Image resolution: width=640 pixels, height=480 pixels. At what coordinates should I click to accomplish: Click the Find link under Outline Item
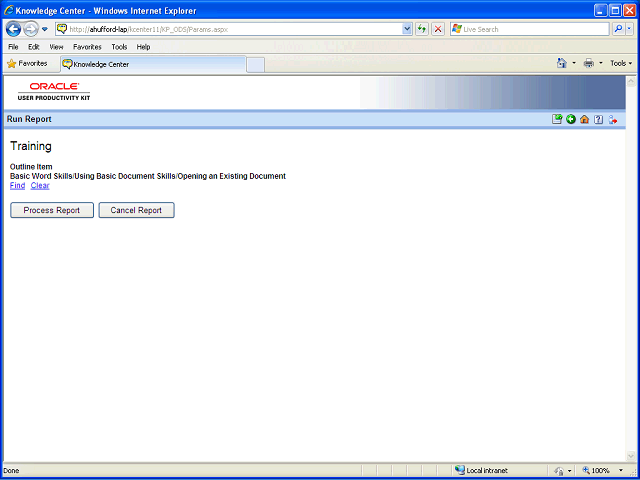tap(18, 186)
